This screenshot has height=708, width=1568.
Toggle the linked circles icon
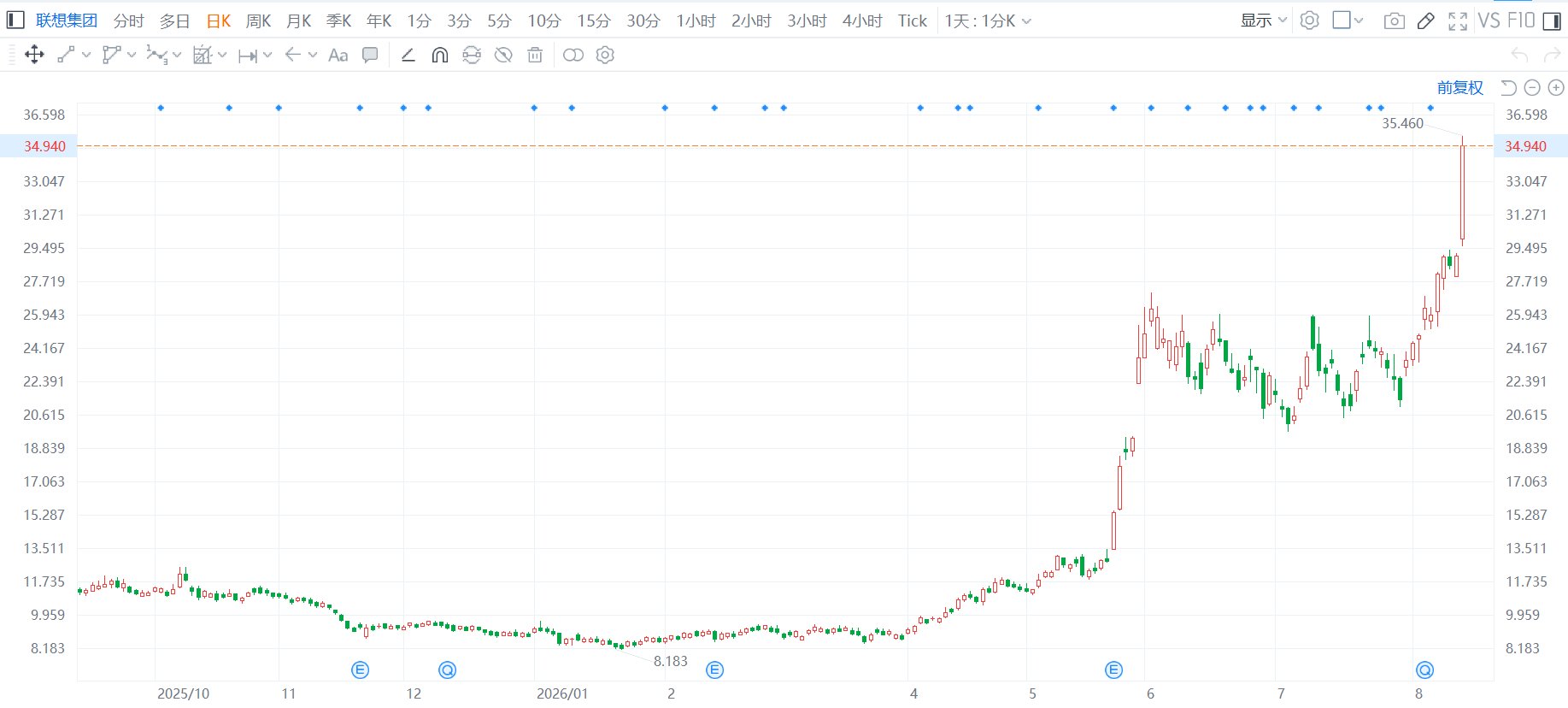click(573, 55)
